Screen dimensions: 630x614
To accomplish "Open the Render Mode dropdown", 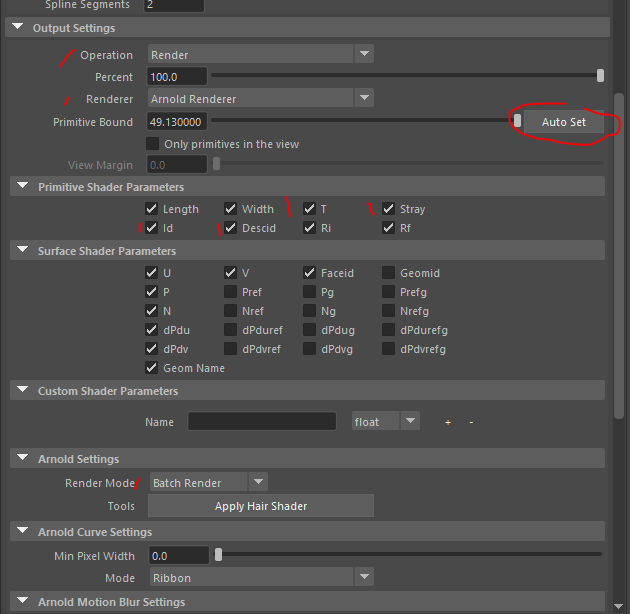I will click(x=209, y=482).
